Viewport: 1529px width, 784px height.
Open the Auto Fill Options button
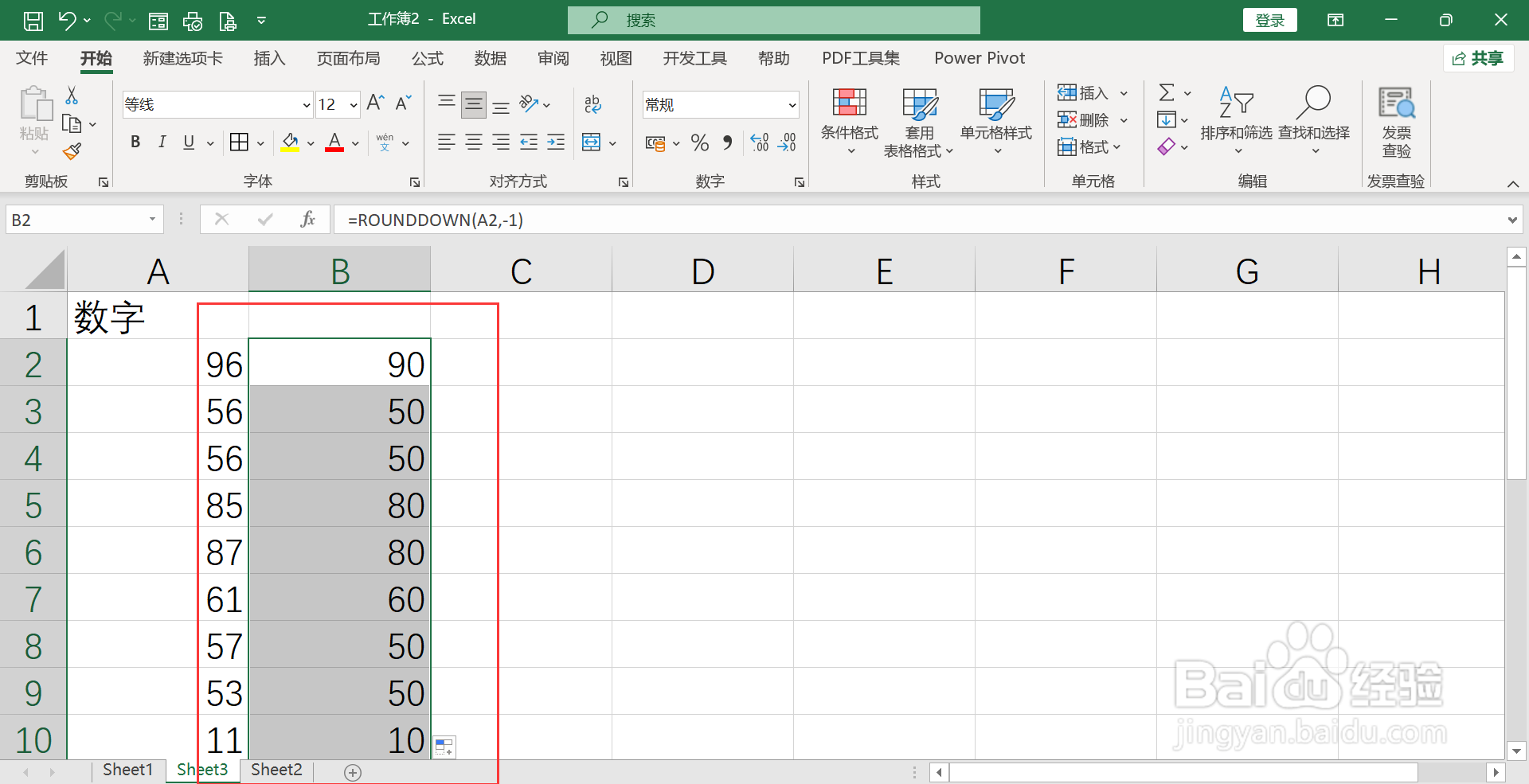point(444,747)
